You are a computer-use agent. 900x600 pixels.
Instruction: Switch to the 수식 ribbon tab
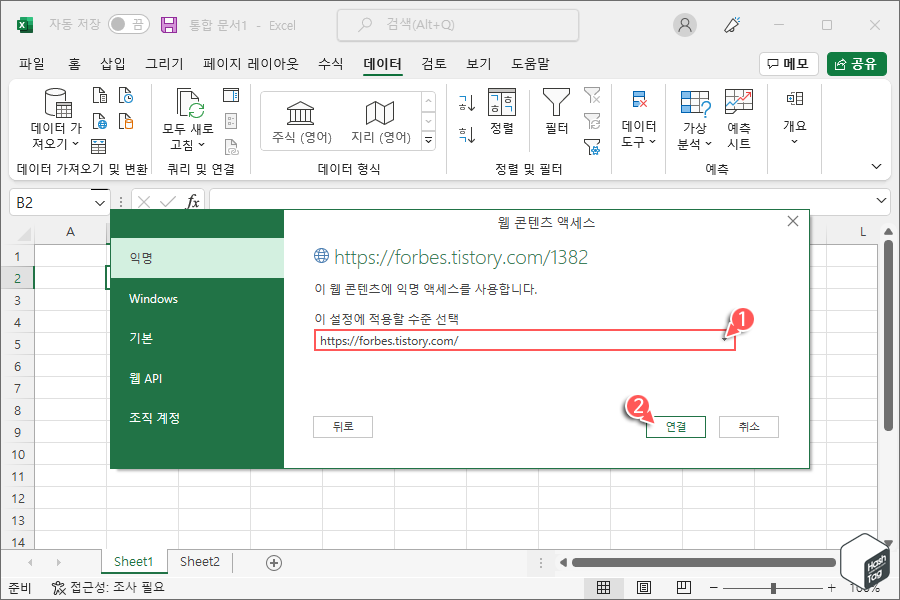click(x=330, y=63)
